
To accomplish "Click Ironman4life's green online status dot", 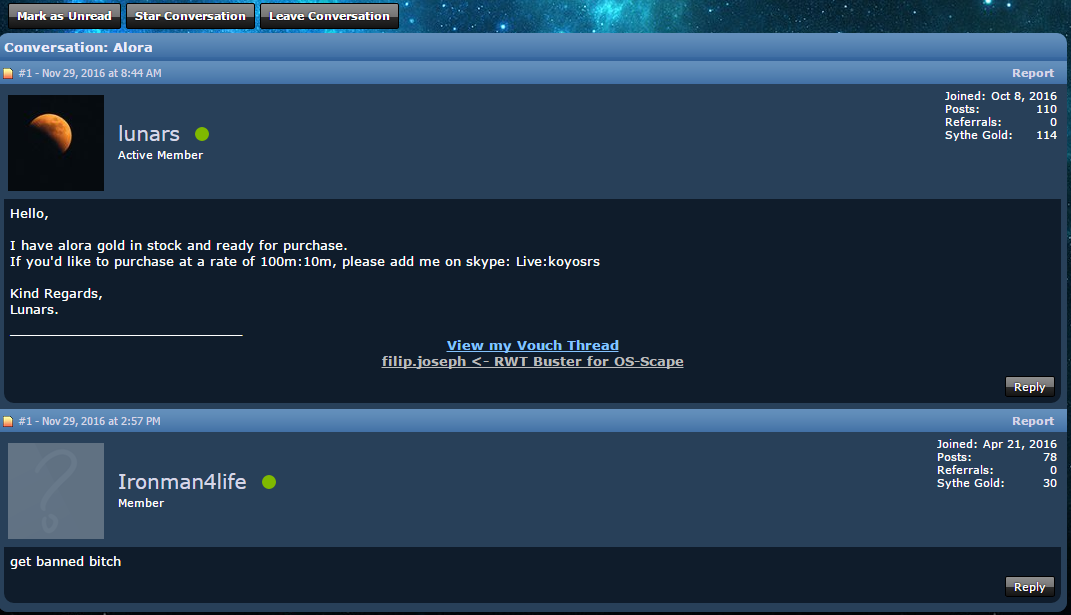I will click(269, 482).
